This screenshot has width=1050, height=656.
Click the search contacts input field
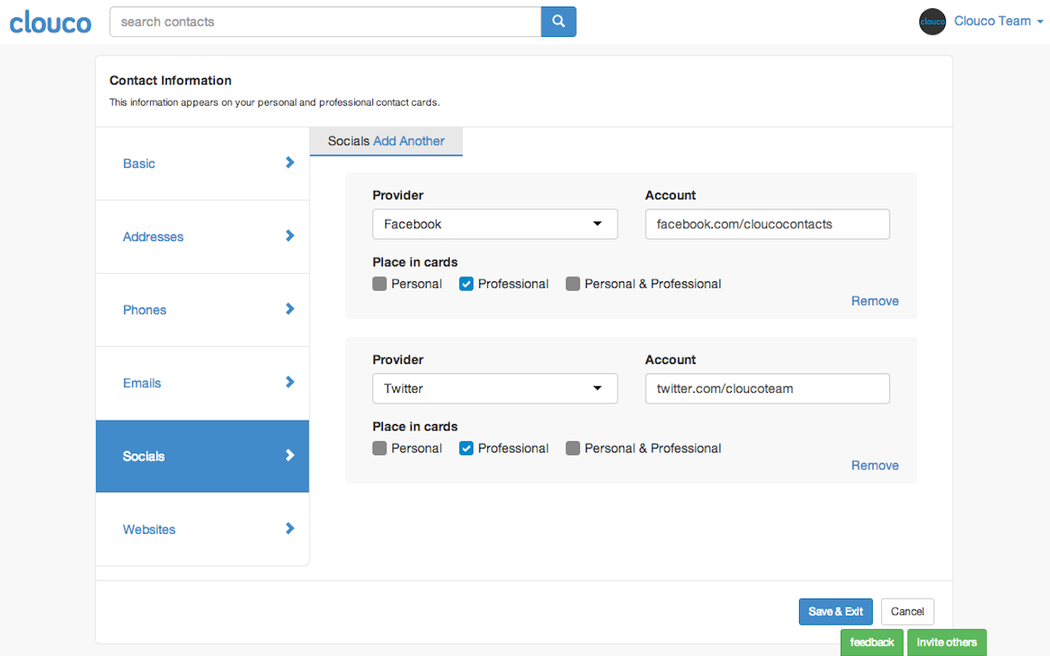pos(325,21)
